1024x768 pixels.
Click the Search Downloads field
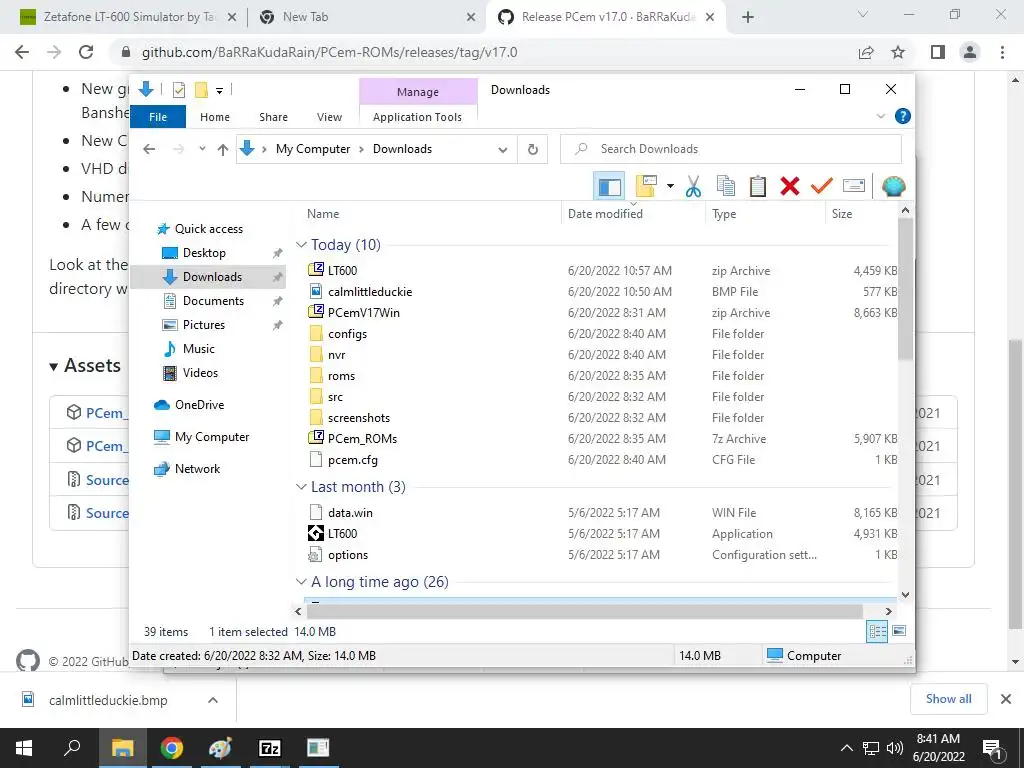pos(731,149)
